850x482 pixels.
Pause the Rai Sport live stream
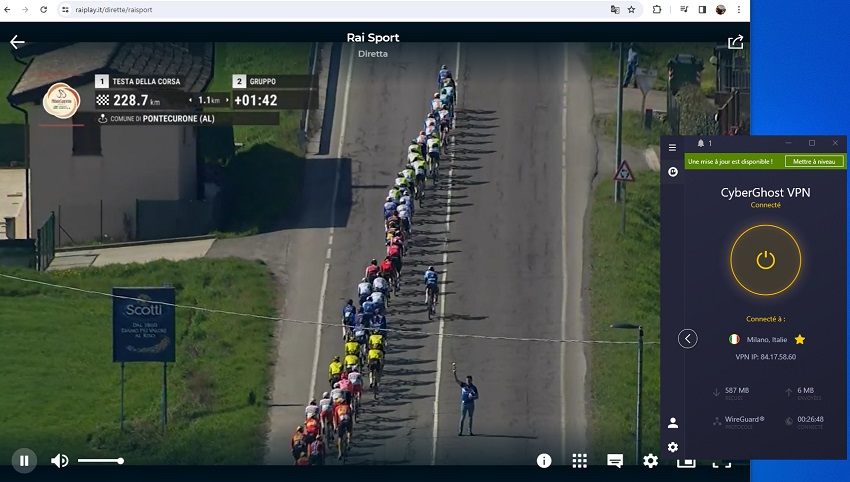tap(24, 460)
